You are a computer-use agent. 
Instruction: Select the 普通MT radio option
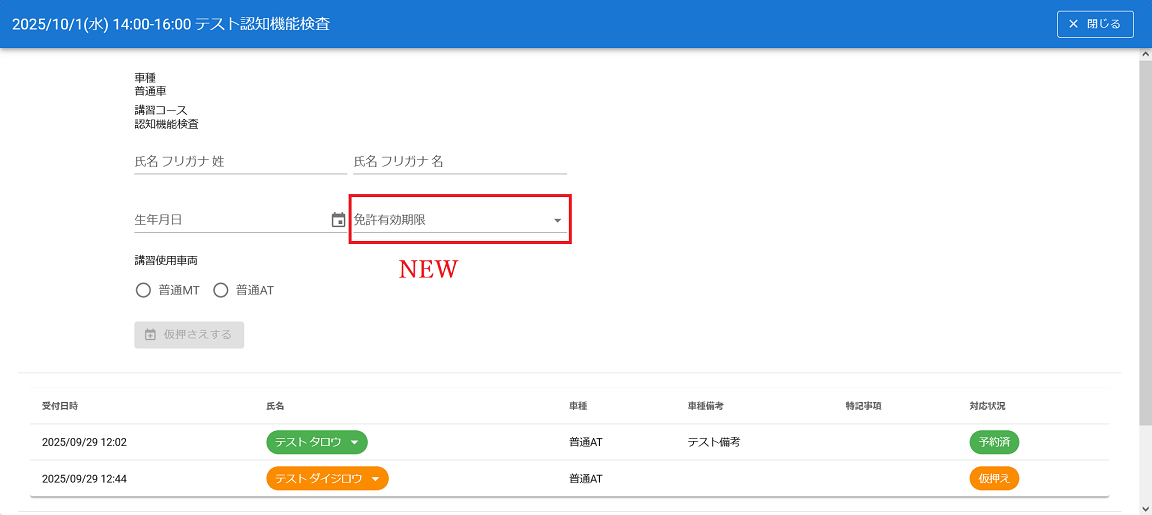[143, 291]
